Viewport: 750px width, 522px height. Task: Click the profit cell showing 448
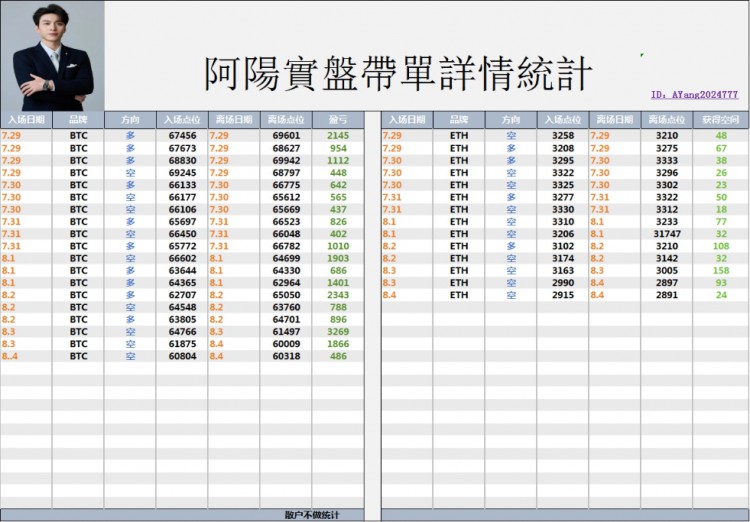pyautogui.click(x=338, y=173)
